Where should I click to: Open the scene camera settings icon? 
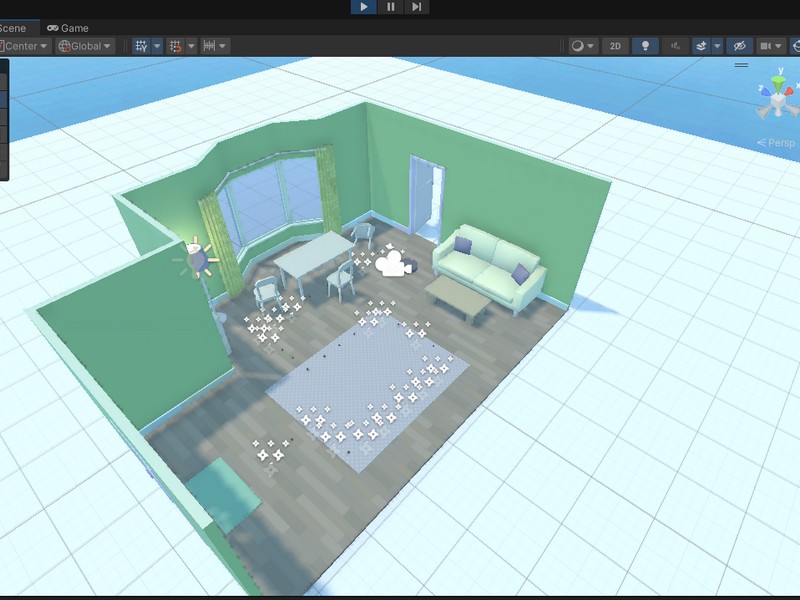click(768, 46)
